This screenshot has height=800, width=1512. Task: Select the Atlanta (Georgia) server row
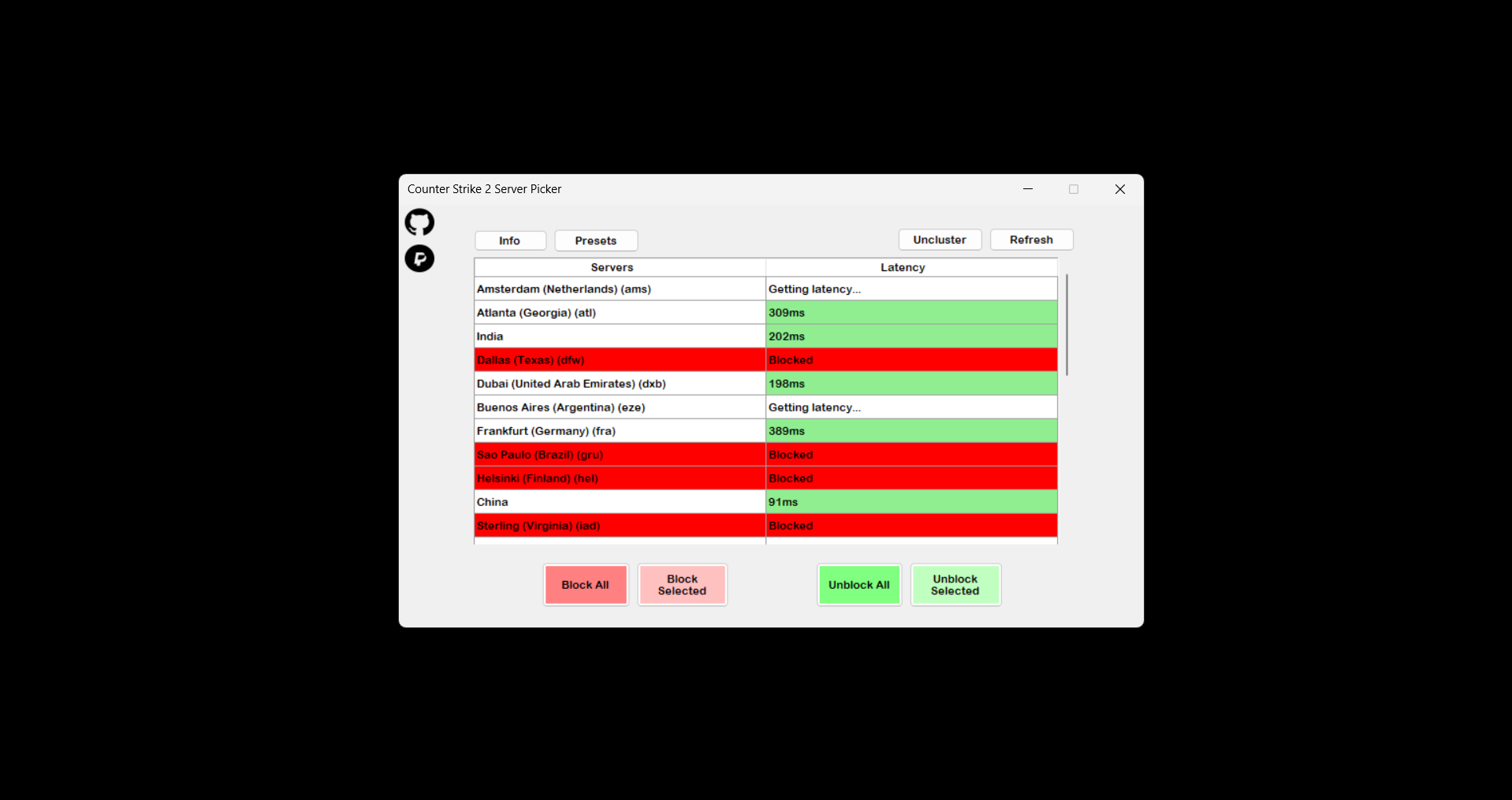point(620,313)
